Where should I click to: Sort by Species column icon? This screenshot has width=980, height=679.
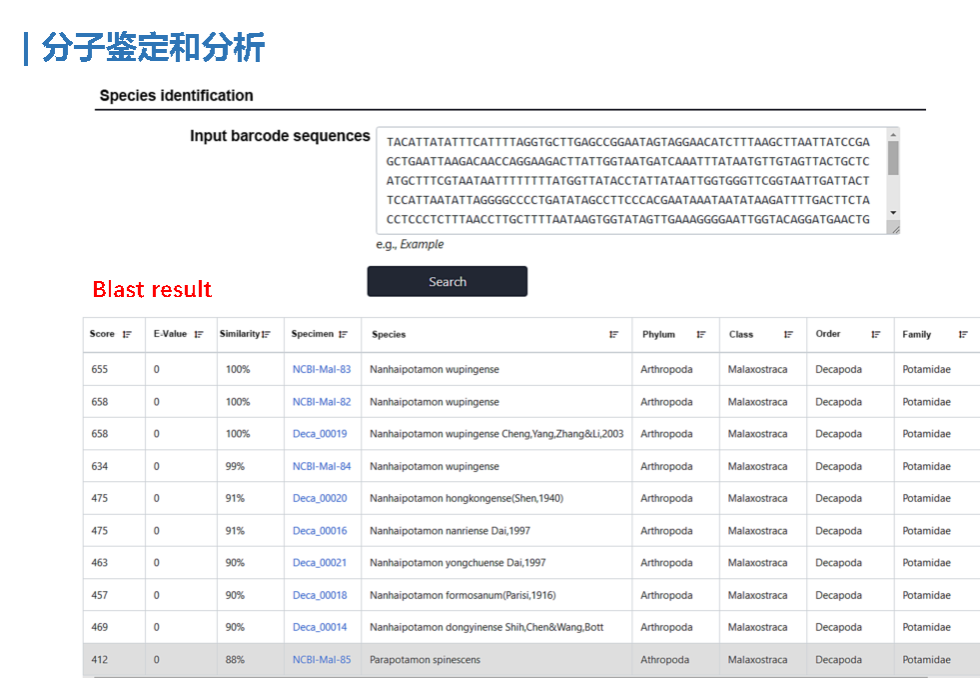pyautogui.click(x=614, y=335)
